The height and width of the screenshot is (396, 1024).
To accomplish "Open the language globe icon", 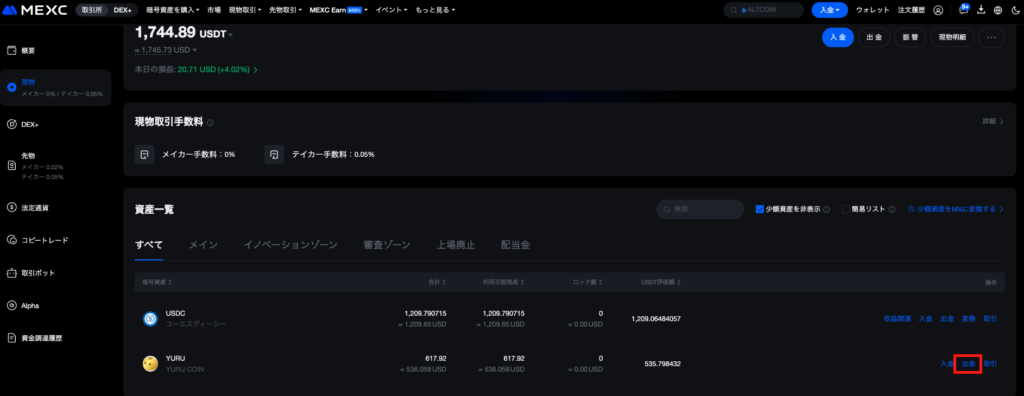I will point(998,10).
